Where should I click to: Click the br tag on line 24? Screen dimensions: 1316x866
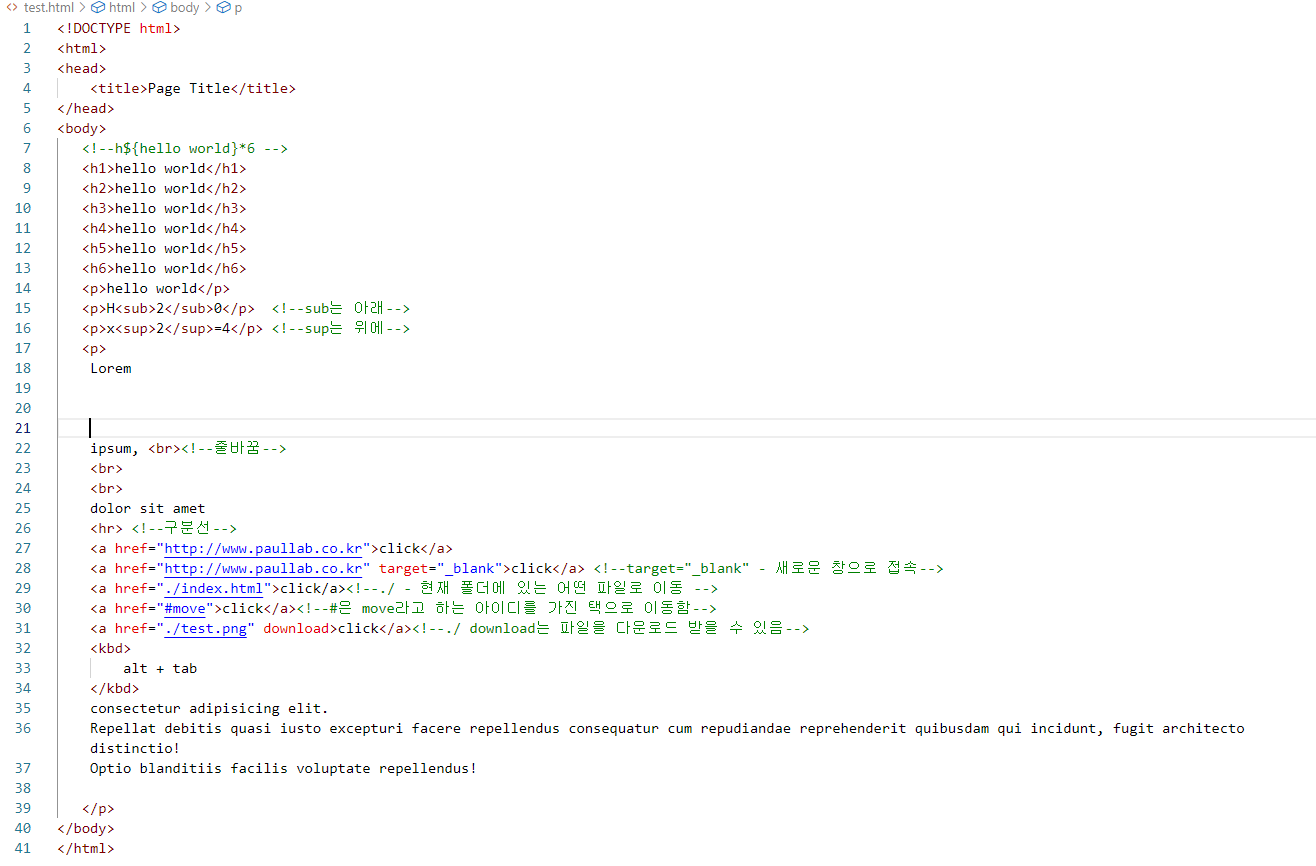107,488
